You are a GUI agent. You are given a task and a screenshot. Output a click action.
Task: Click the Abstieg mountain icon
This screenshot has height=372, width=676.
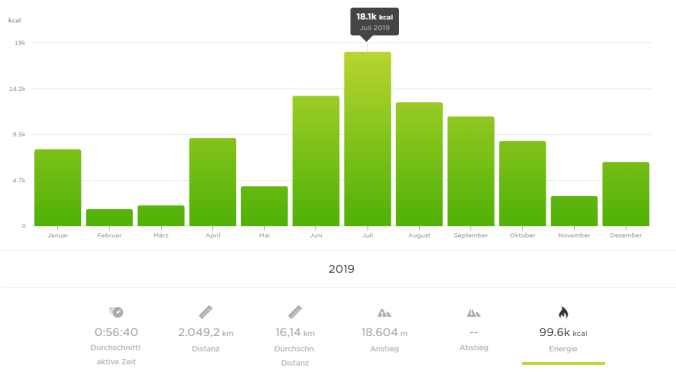473,313
